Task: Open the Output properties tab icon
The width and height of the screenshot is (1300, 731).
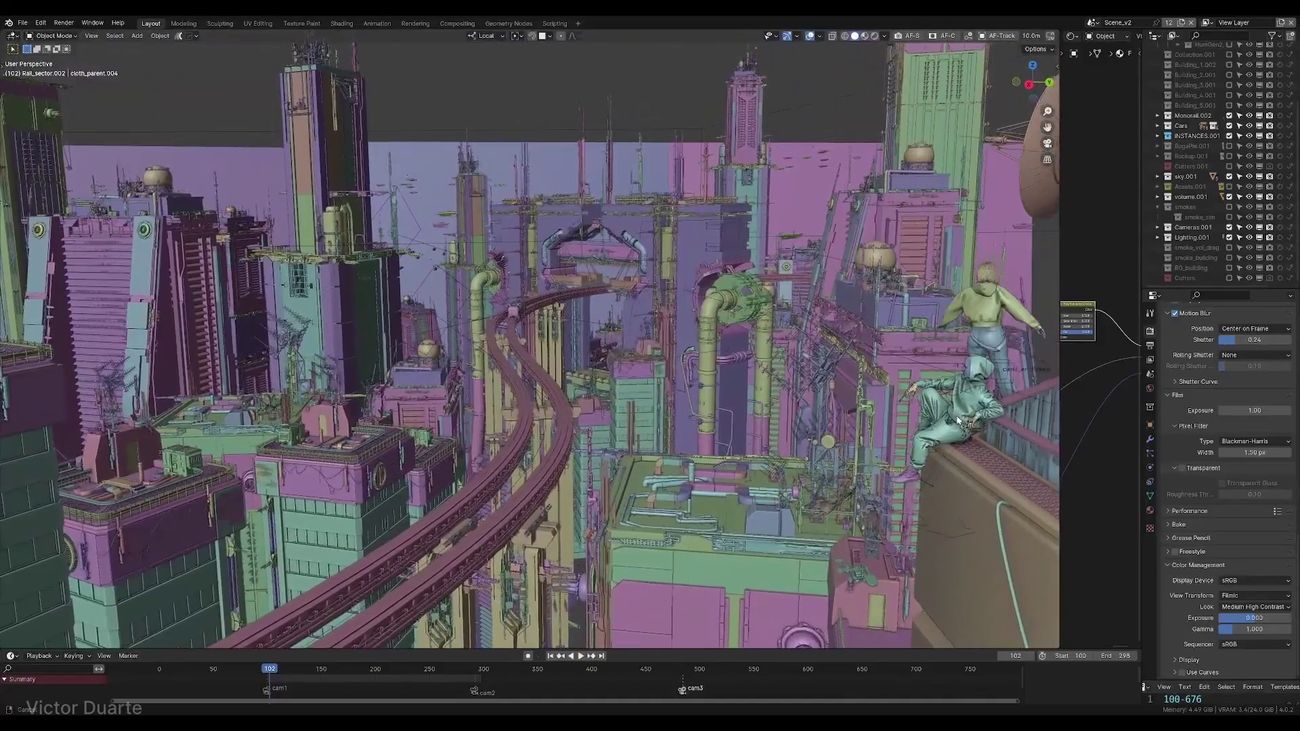Action: pyautogui.click(x=1150, y=345)
